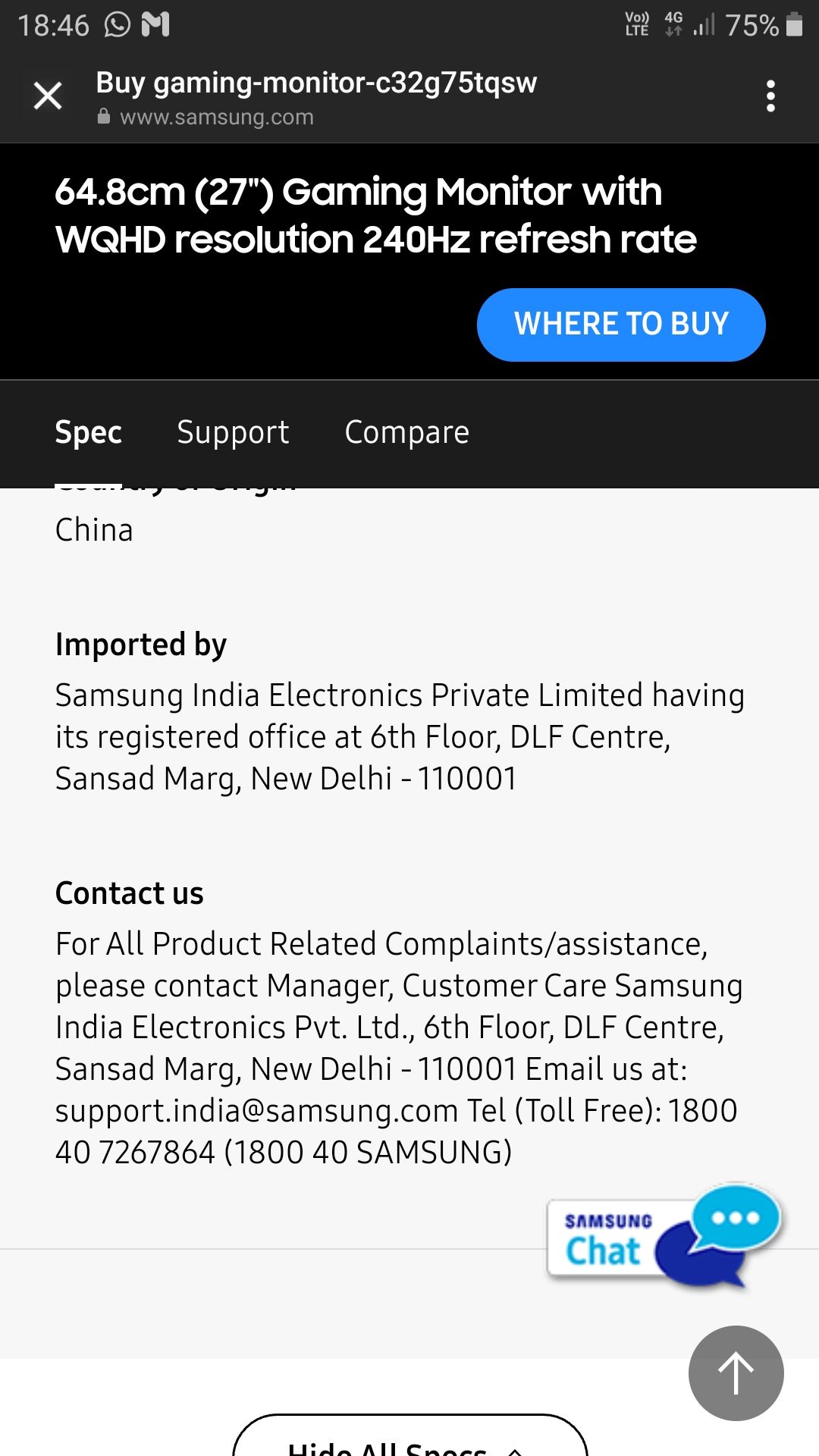Tap the support.india@samsung.com email address
This screenshot has width=819, height=1456.
pos(256,1111)
